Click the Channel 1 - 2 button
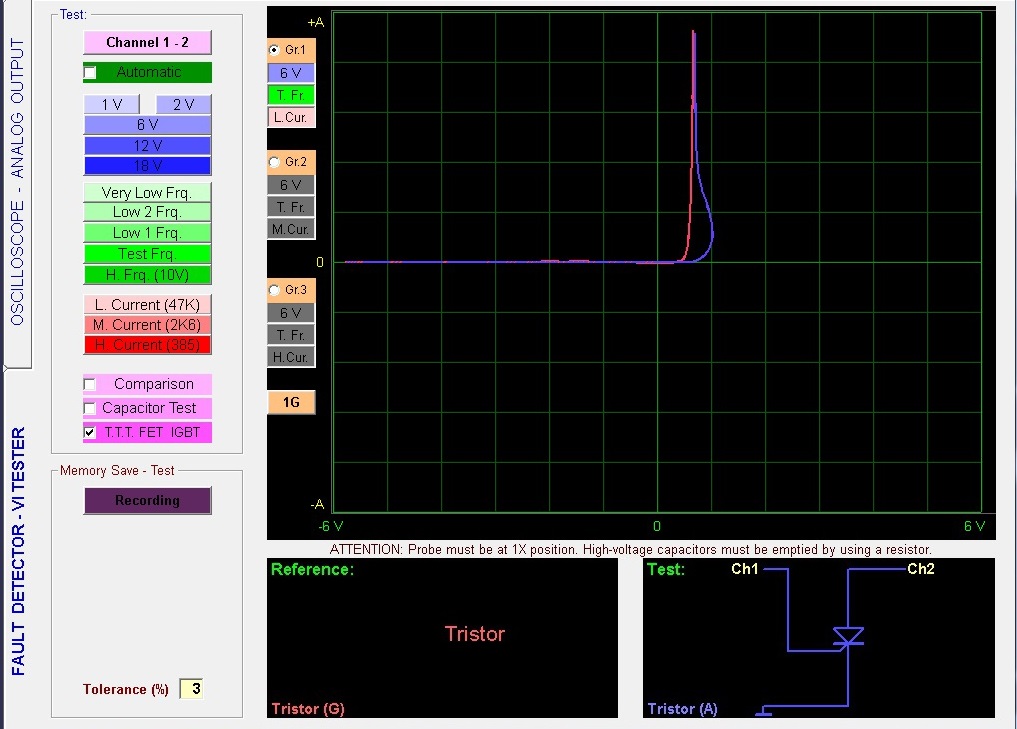1017x729 pixels. click(147, 42)
